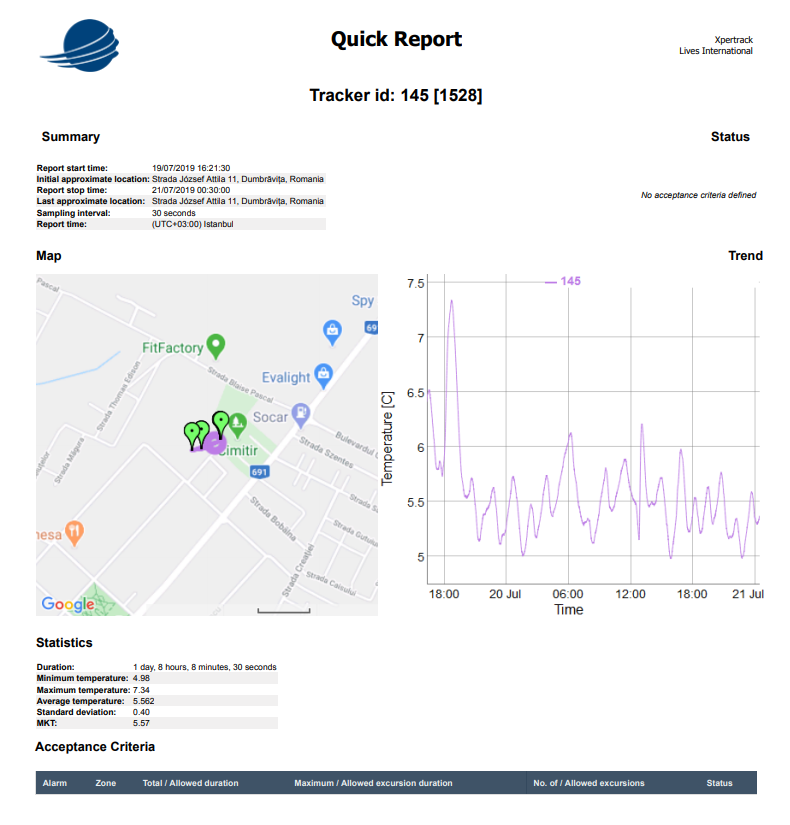790x825 pixels.
Task: Click the Zone column header
Action: point(106,783)
